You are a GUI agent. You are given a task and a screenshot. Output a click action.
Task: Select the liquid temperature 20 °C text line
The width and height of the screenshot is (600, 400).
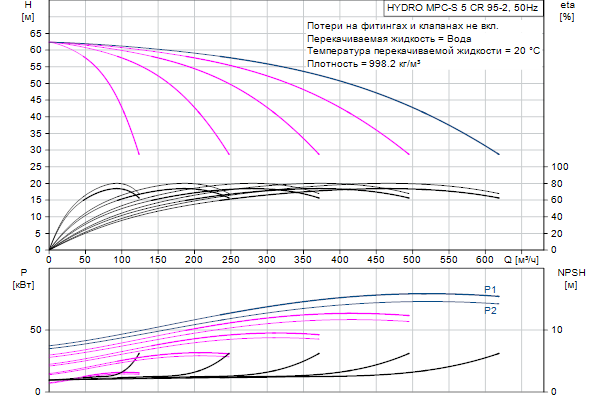424,50
